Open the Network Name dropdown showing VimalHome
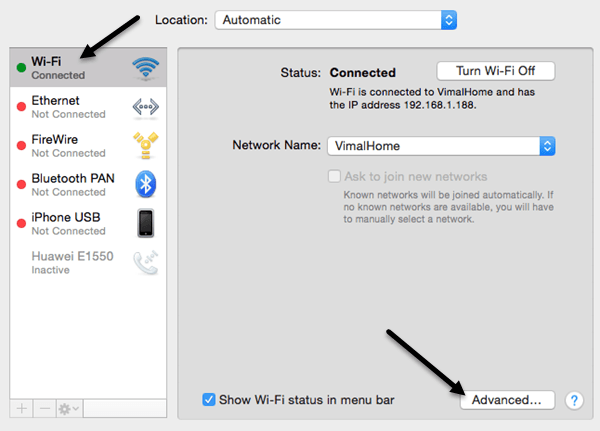The image size is (600, 431). (441, 146)
